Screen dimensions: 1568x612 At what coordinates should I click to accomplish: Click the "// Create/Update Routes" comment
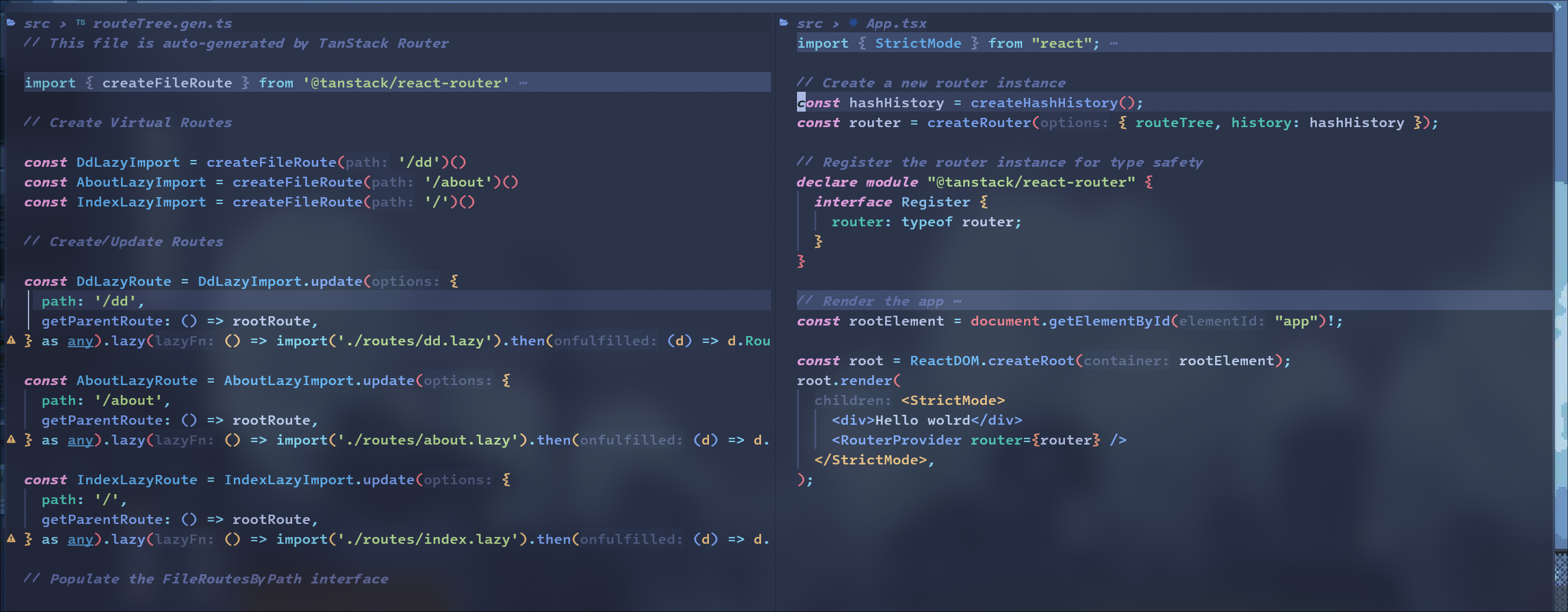coord(124,242)
